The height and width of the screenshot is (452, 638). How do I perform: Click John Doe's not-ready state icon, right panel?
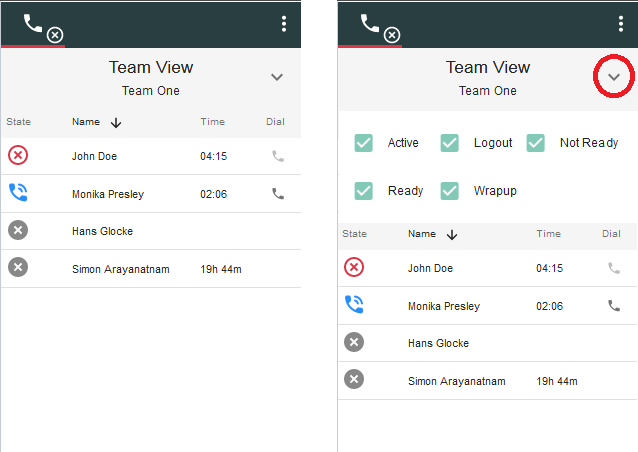click(354, 267)
